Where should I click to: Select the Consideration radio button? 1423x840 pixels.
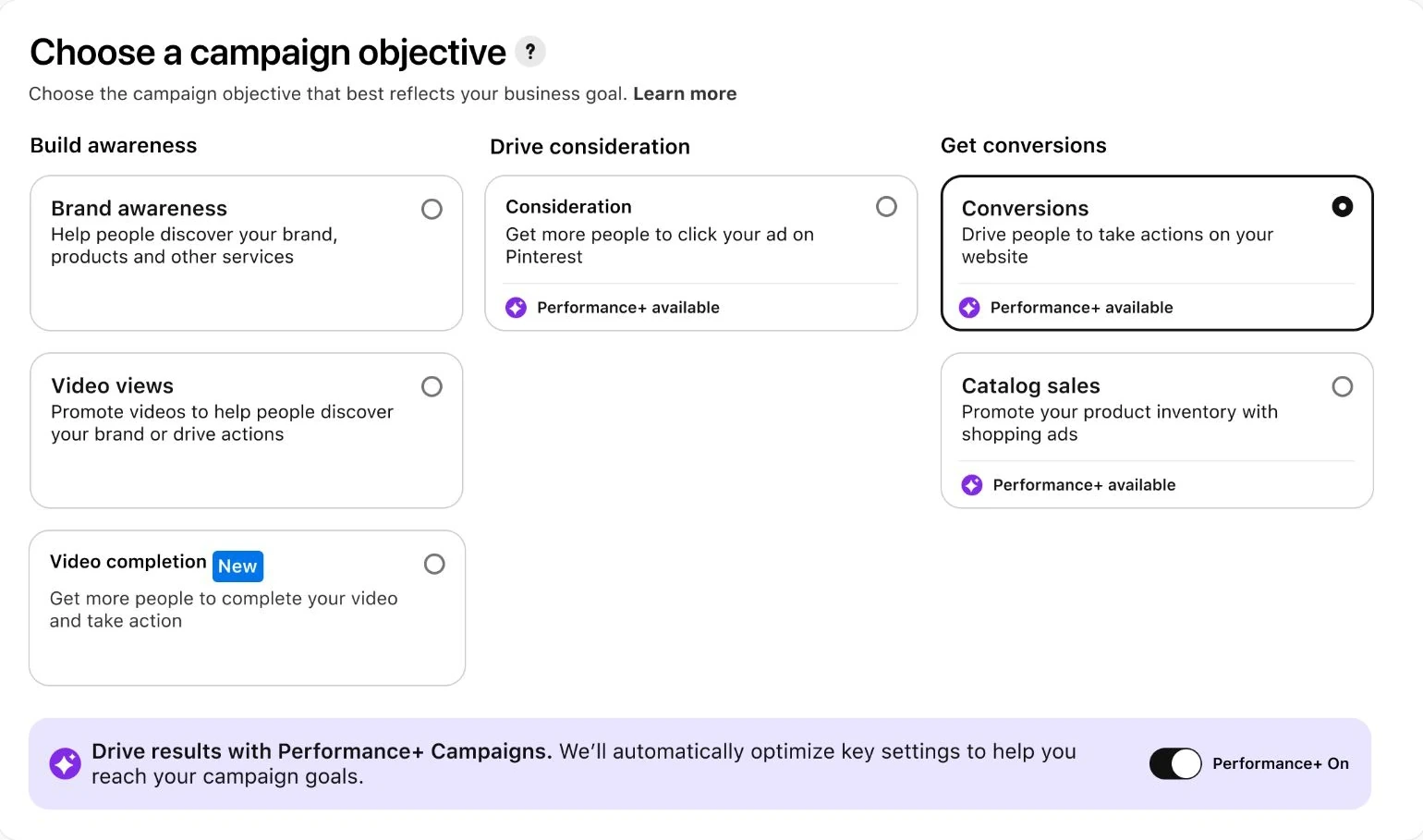[x=886, y=207]
